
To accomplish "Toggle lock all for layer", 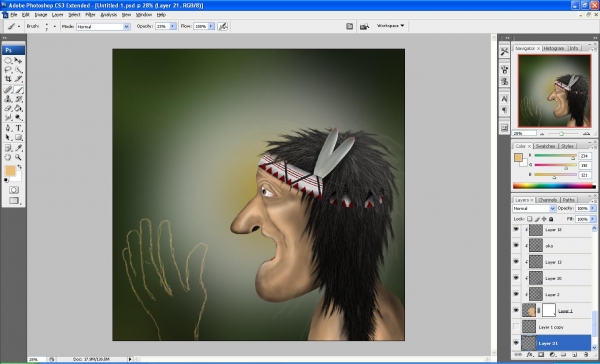I will tap(551, 219).
